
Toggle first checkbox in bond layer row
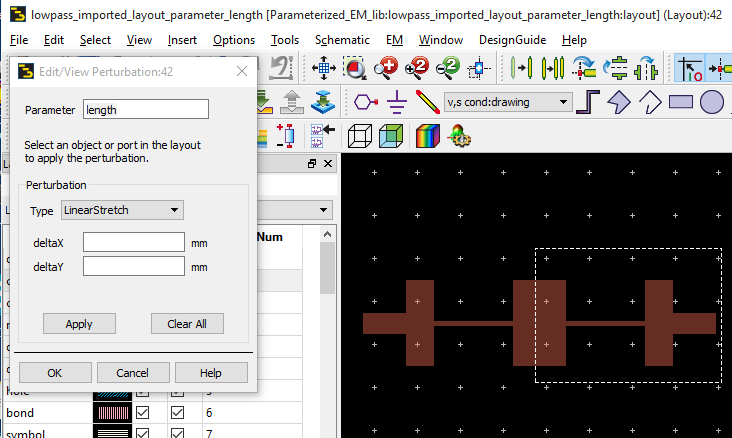[x=142, y=413]
